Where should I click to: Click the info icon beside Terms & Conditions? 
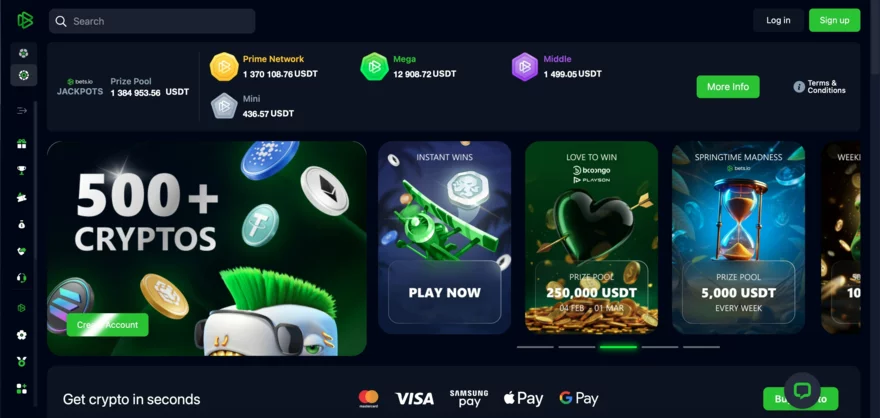799,87
